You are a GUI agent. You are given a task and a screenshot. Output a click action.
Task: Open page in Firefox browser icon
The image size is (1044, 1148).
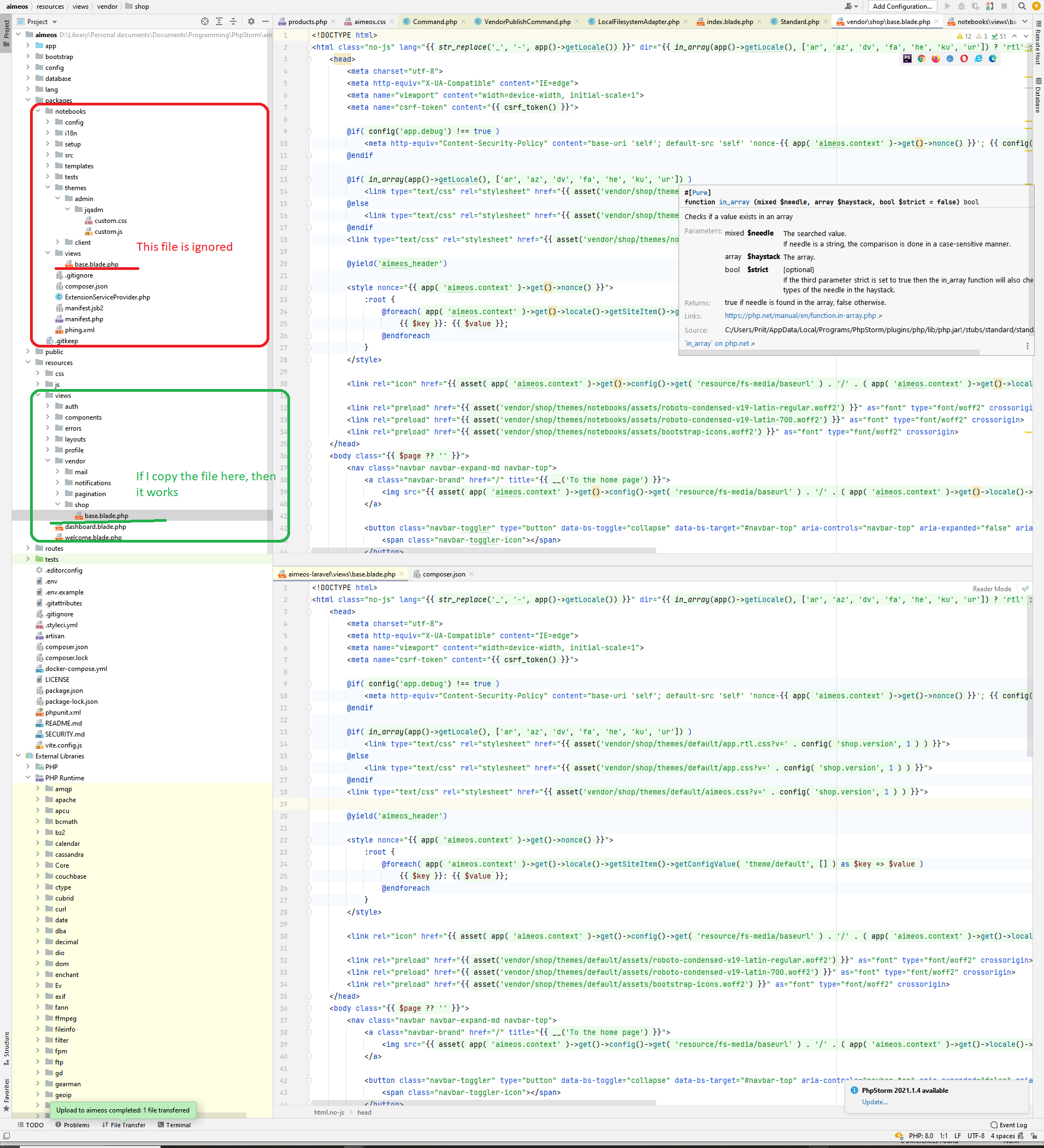935,58
